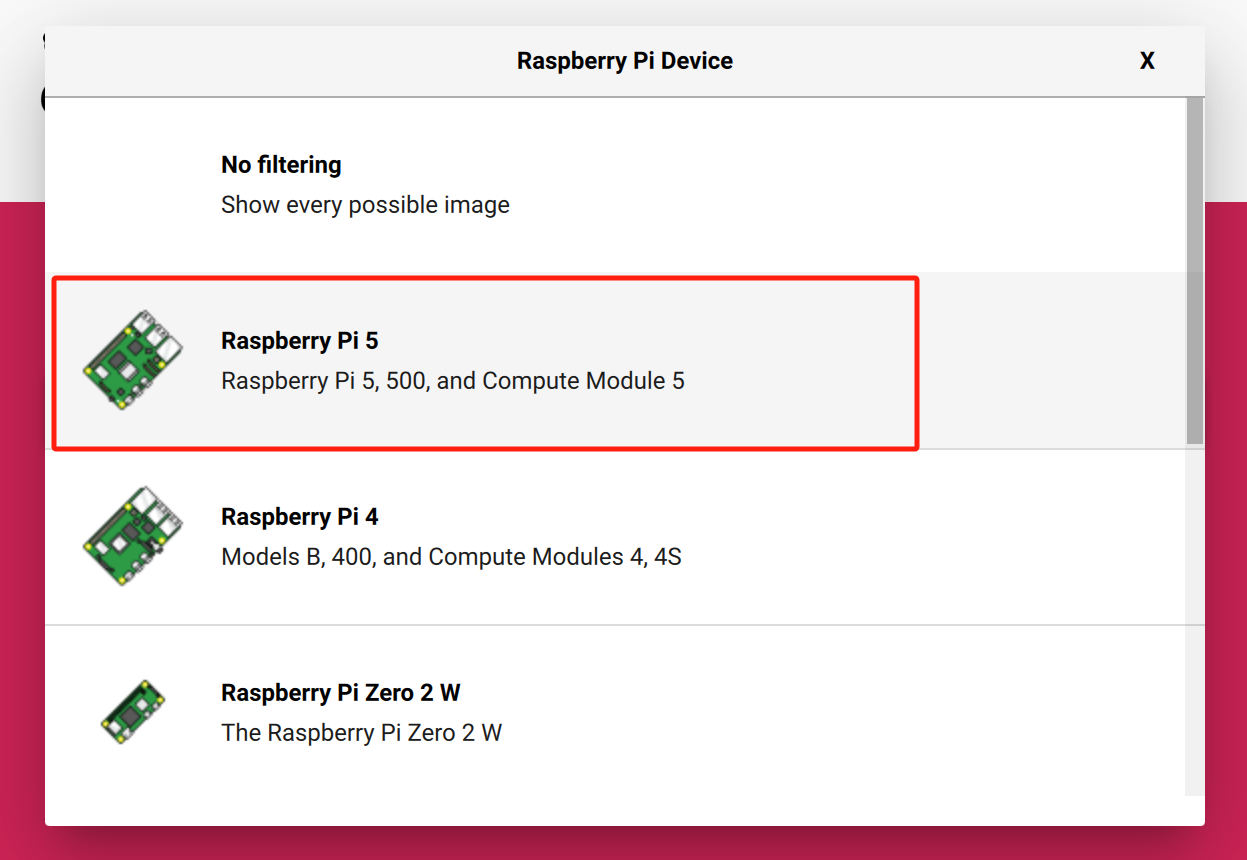Image resolution: width=1247 pixels, height=860 pixels.
Task: Choose the Raspberry Pi Zero 2 W icon
Action: click(x=133, y=712)
